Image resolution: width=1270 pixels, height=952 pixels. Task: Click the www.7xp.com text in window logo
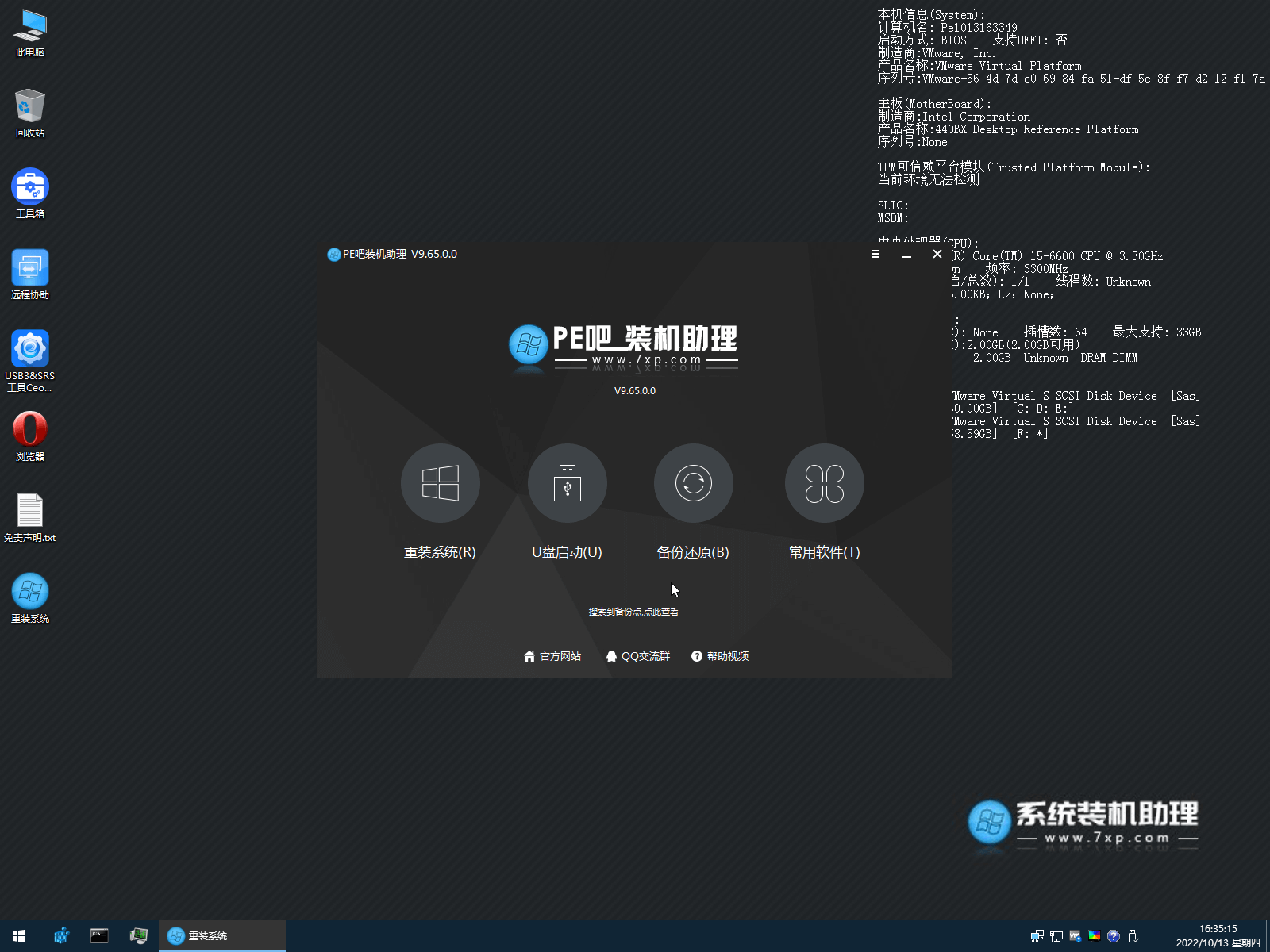pyautogui.click(x=646, y=359)
